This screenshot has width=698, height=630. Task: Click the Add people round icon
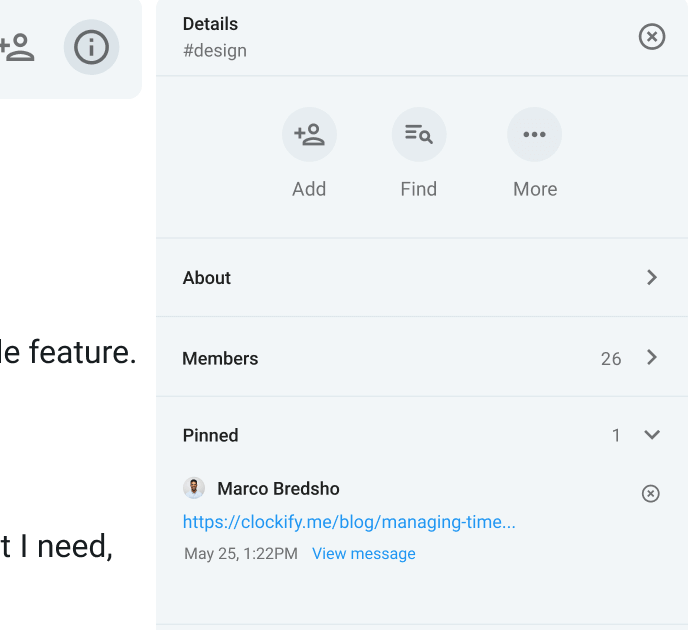[x=309, y=134]
